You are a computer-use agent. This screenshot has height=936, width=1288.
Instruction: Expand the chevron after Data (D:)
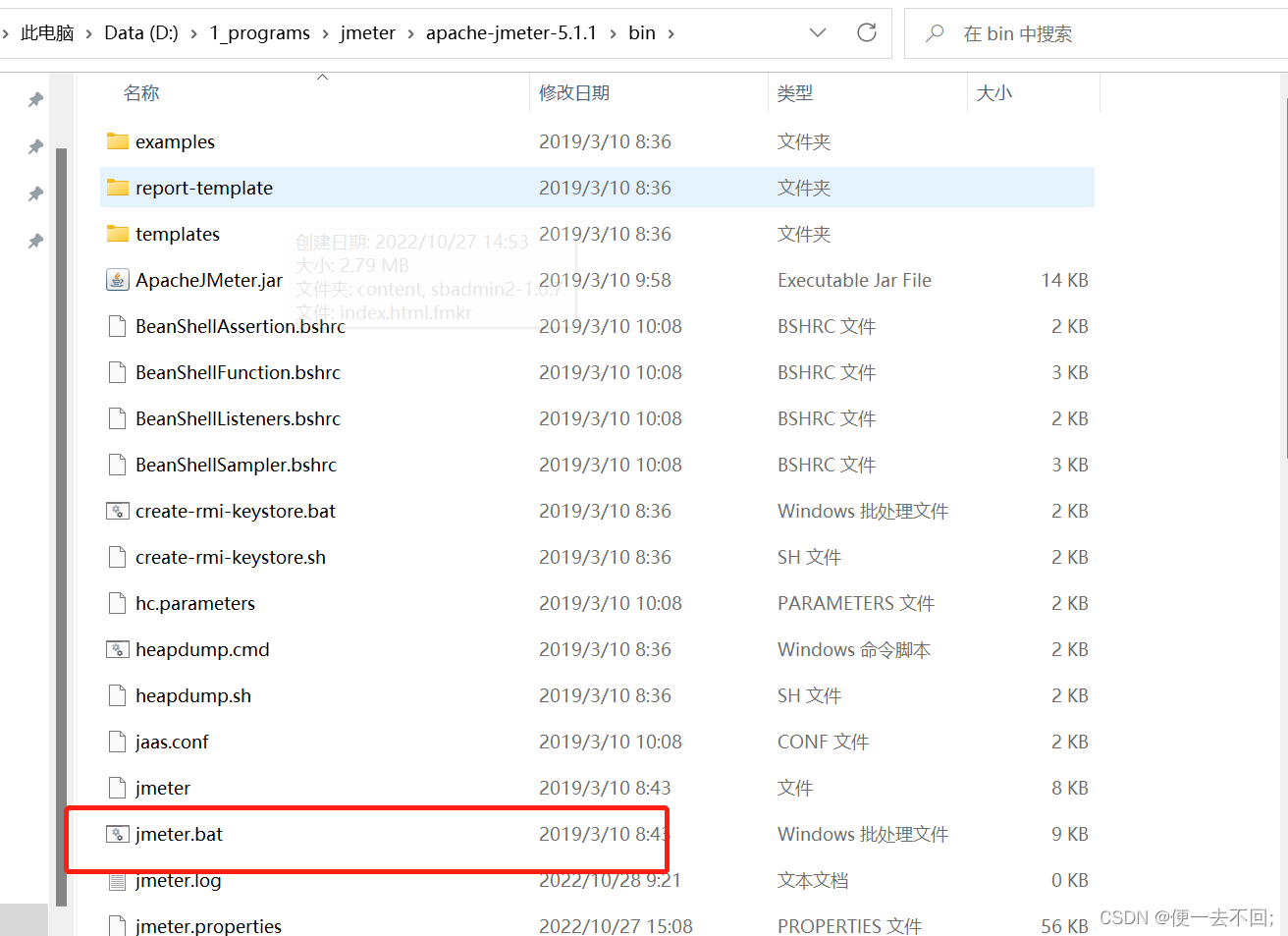click(x=193, y=33)
